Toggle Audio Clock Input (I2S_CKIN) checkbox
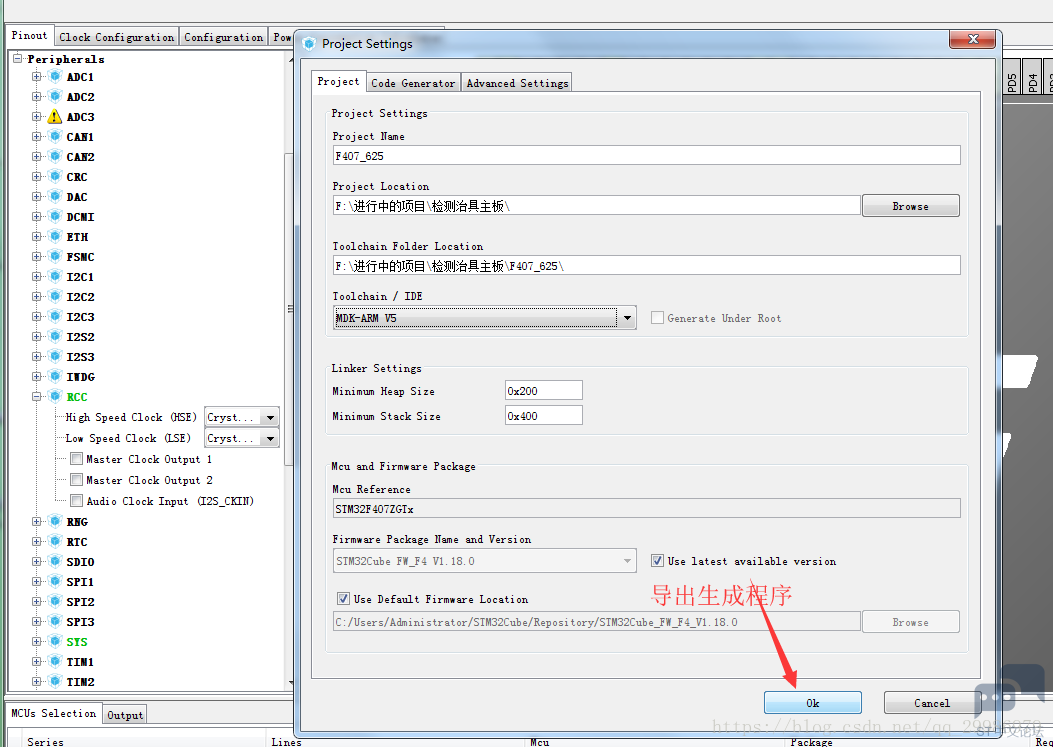The height and width of the screenshot is (747, 1053). click(x=77, y=500)
